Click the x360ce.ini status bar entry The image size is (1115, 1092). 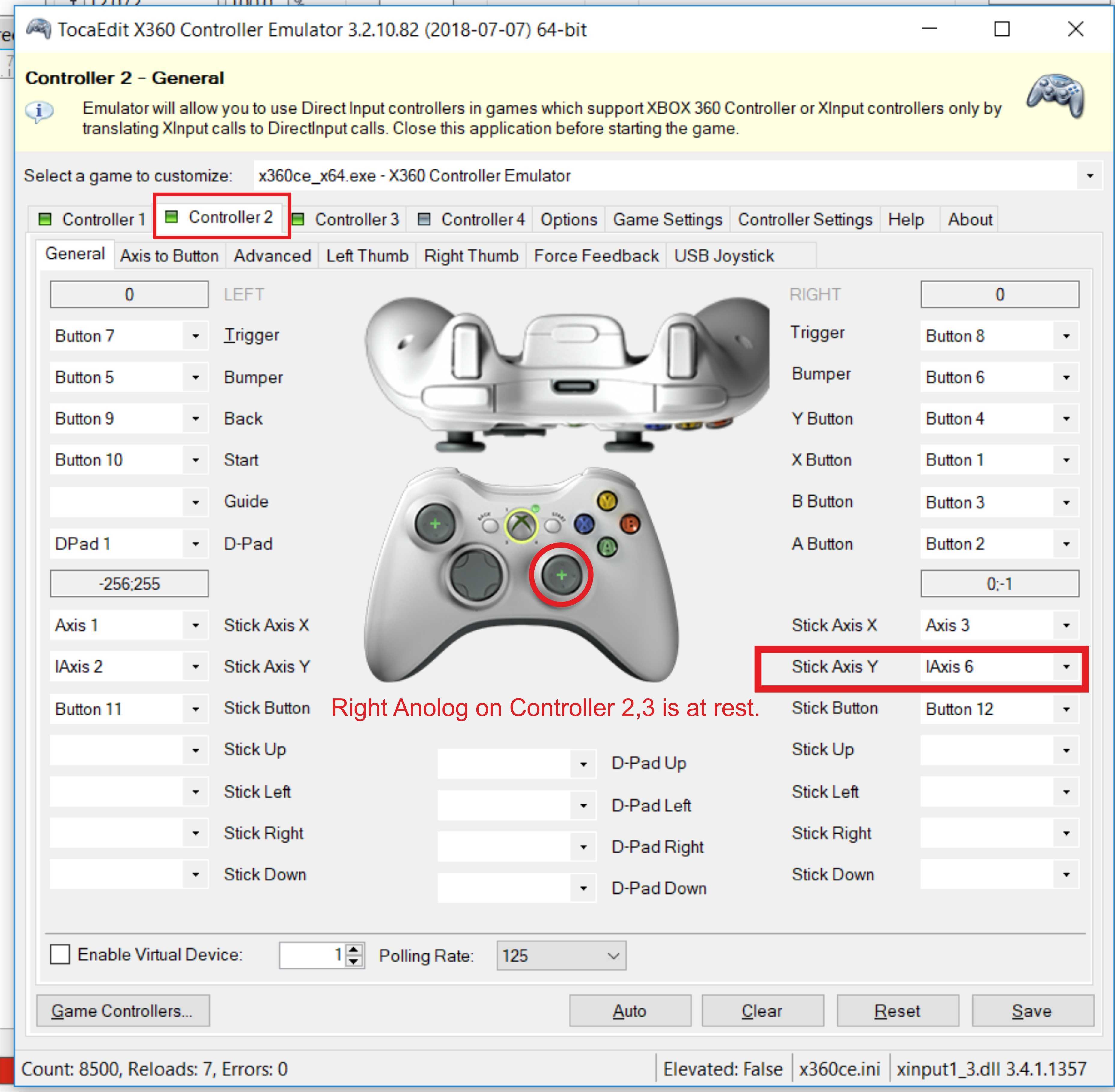(840, 1069)
